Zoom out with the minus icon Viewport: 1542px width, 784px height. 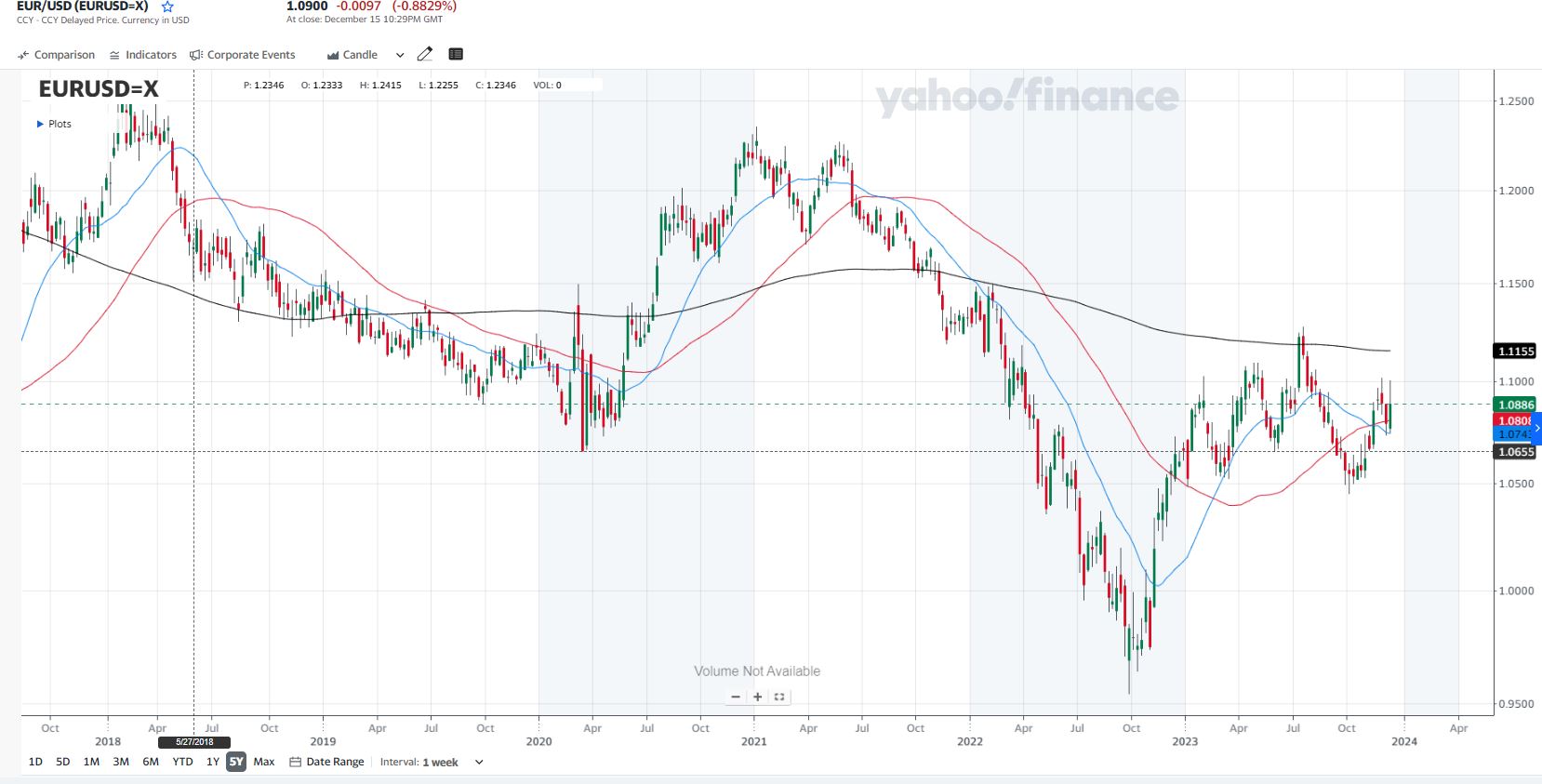pyautogui.click(x=736, y=697)
